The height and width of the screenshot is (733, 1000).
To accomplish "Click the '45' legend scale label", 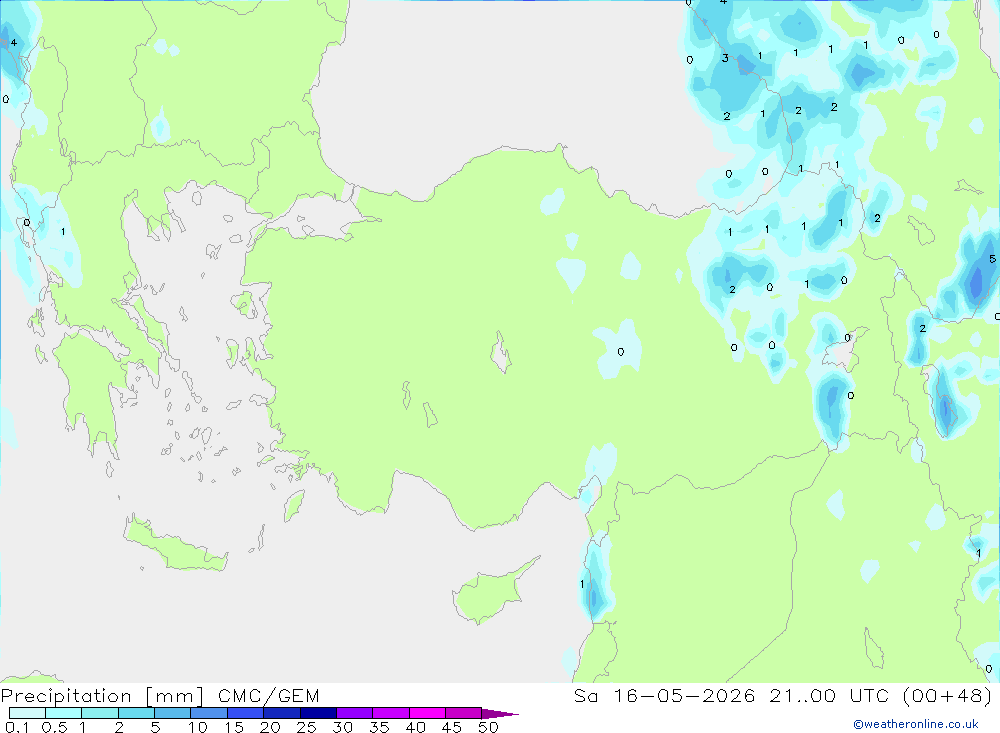I will click(452, 727).
